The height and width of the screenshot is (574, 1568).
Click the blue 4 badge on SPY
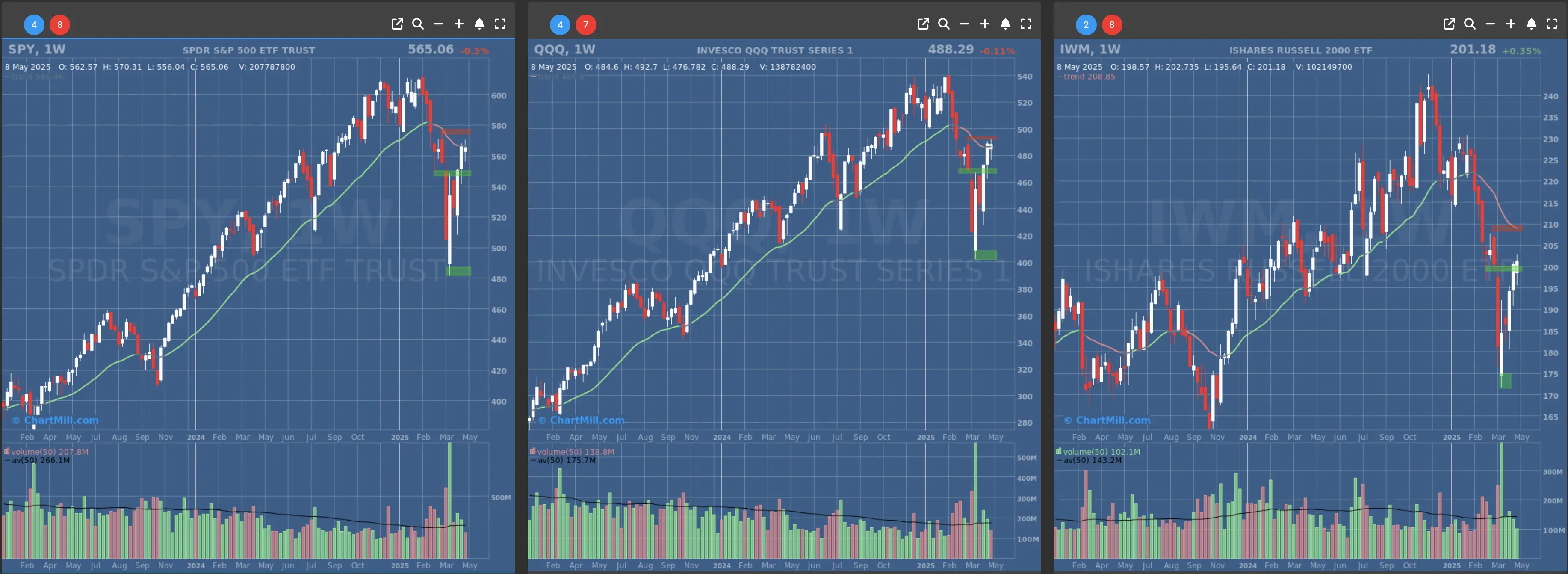point(34,24)
